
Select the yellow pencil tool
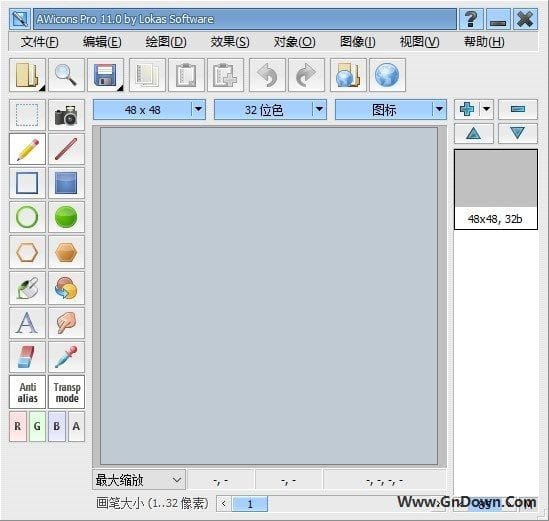point(27,149)
